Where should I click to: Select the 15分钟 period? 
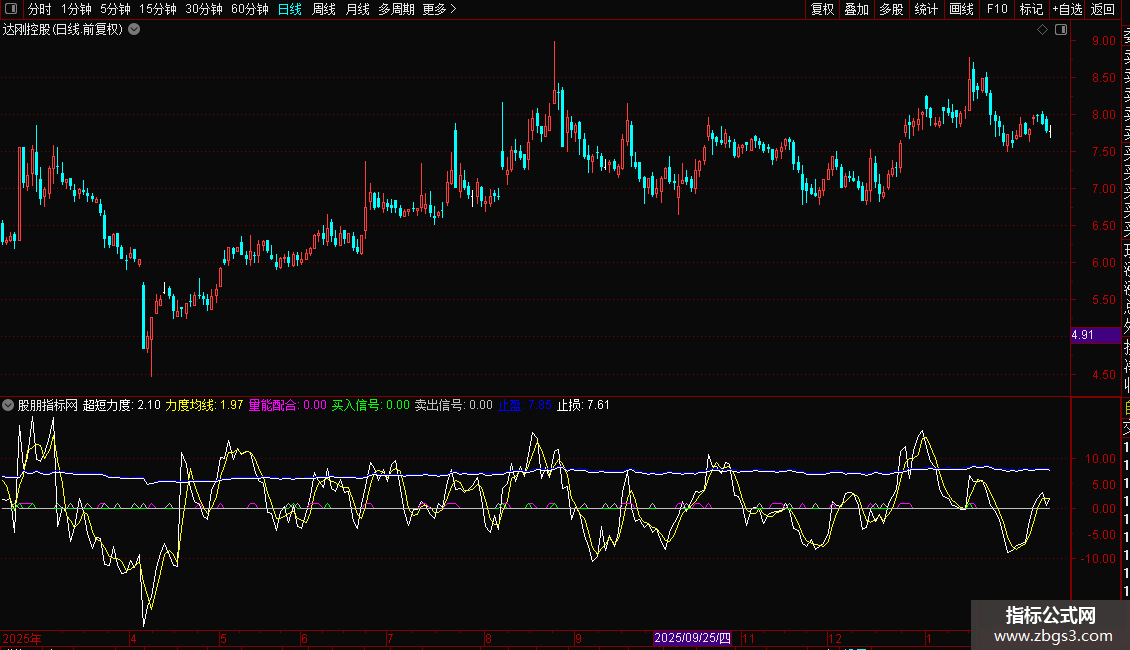[158, 9]
